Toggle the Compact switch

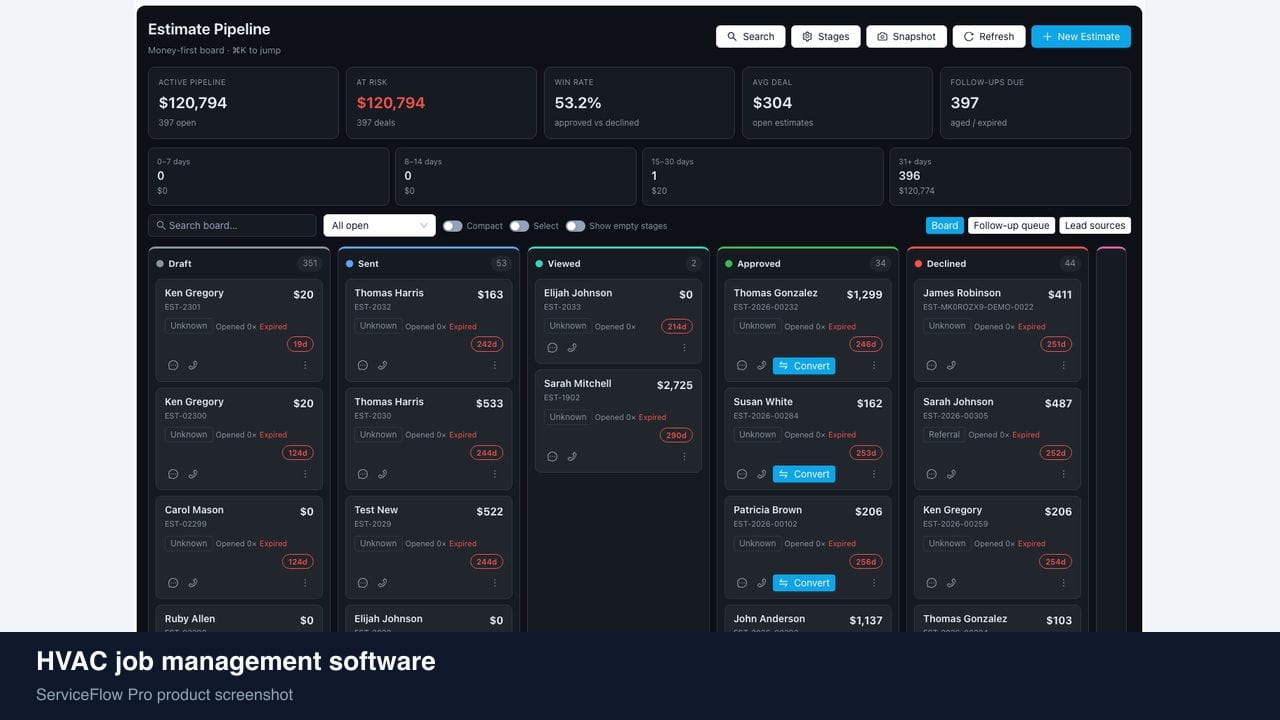[x=453, y=226]
